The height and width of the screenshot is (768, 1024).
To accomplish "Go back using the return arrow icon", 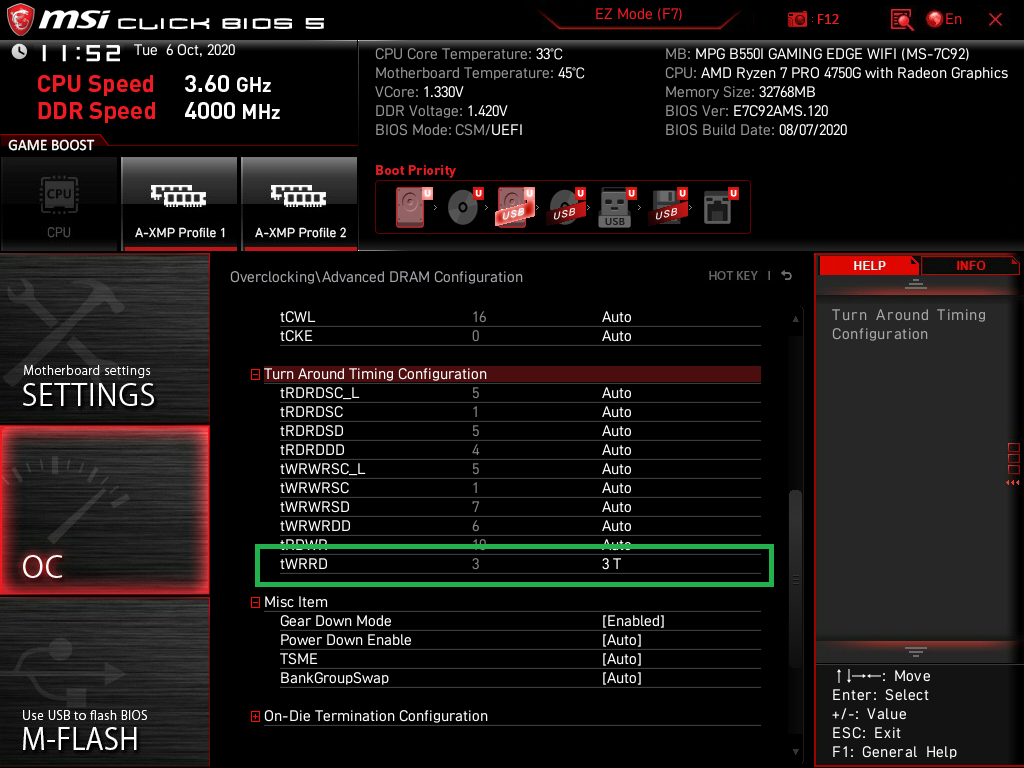I will 787,276.
